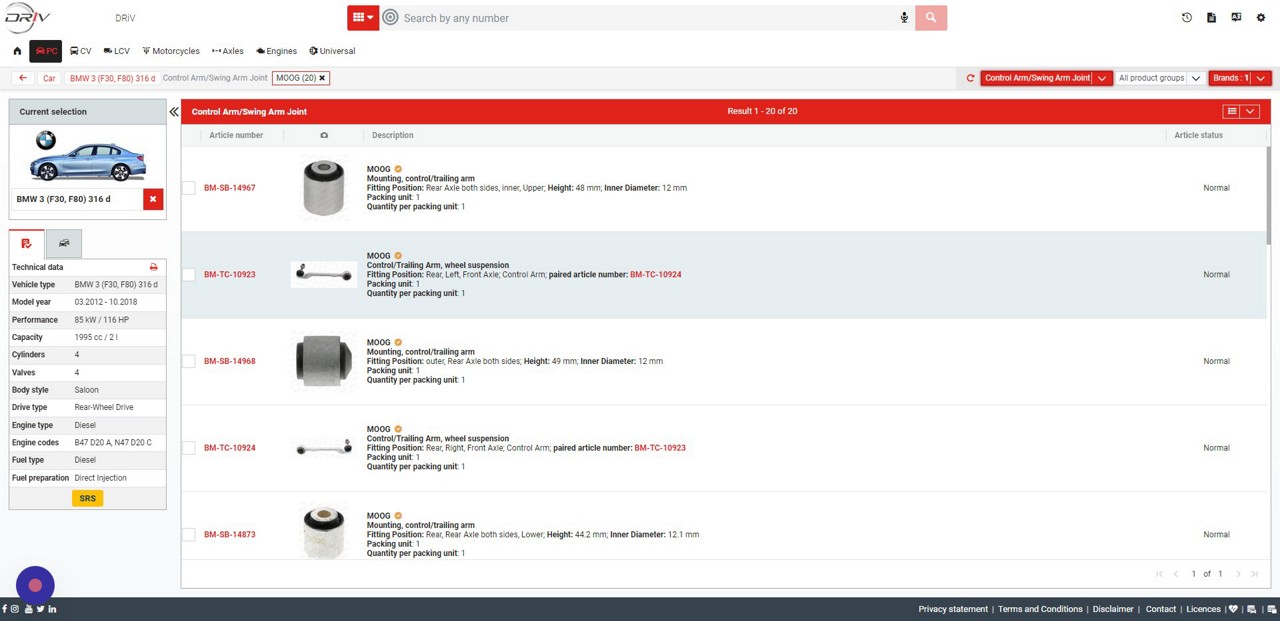Remove BMW 3 vehicle with red X
The width and height of the screenshot is (1280, 621).
(153, 199)
